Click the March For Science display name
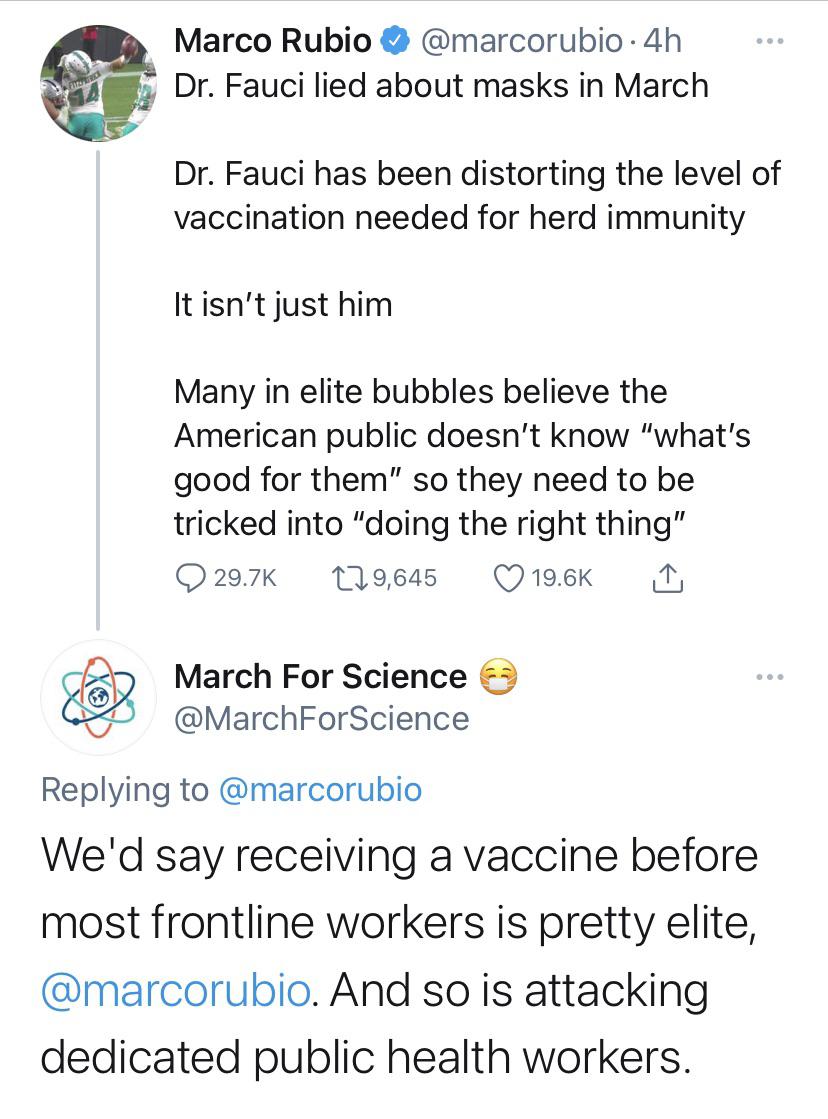Screen dimensions: 828x1119 coord(320,677)
